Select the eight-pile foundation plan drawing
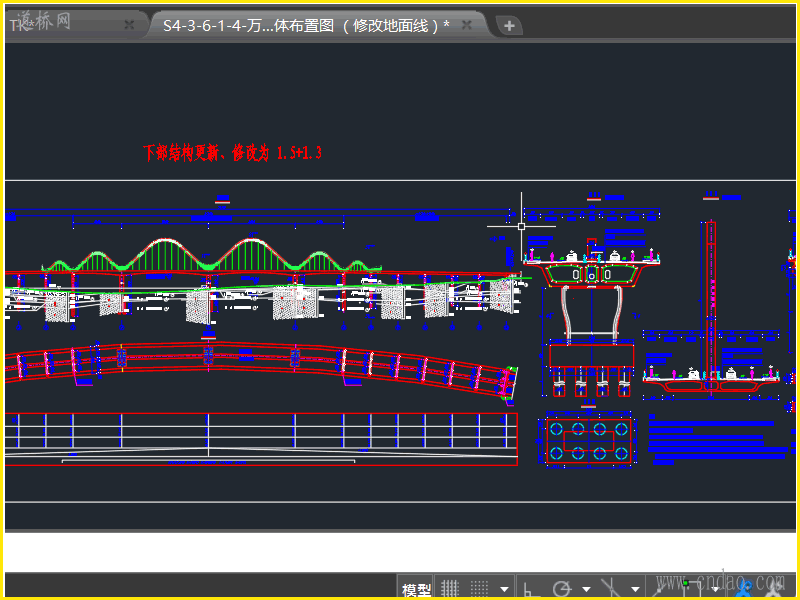800x600 pixels. (589, 441)
